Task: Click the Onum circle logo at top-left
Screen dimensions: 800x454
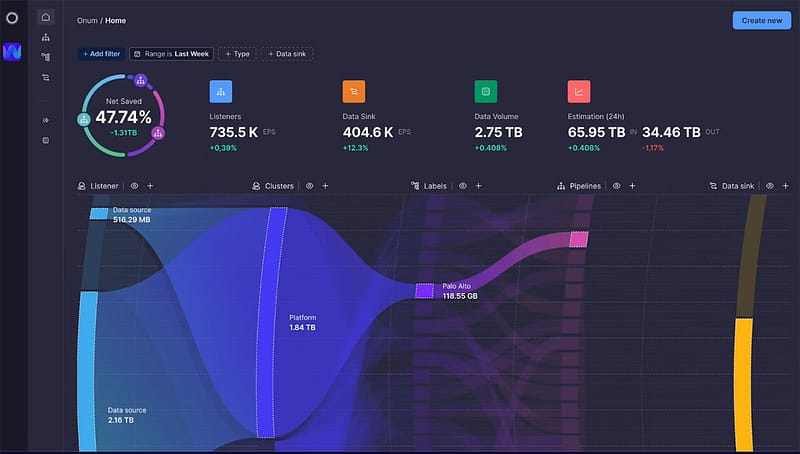Action: 12,18
